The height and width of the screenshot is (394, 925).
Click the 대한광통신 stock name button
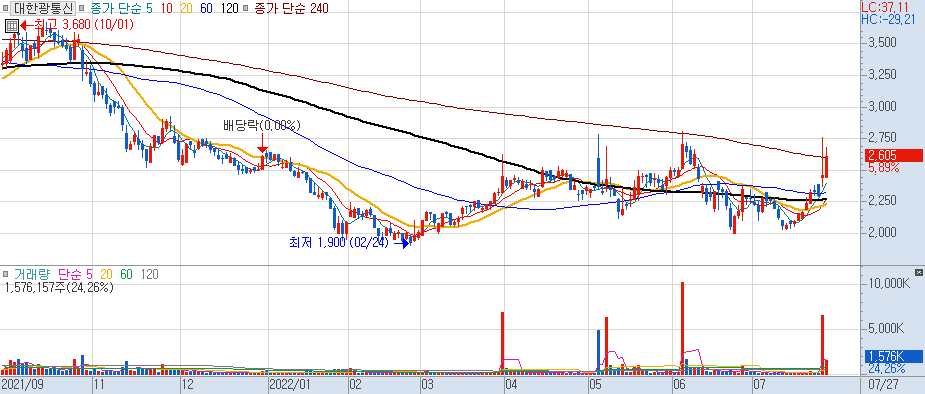tap(44, 8)
